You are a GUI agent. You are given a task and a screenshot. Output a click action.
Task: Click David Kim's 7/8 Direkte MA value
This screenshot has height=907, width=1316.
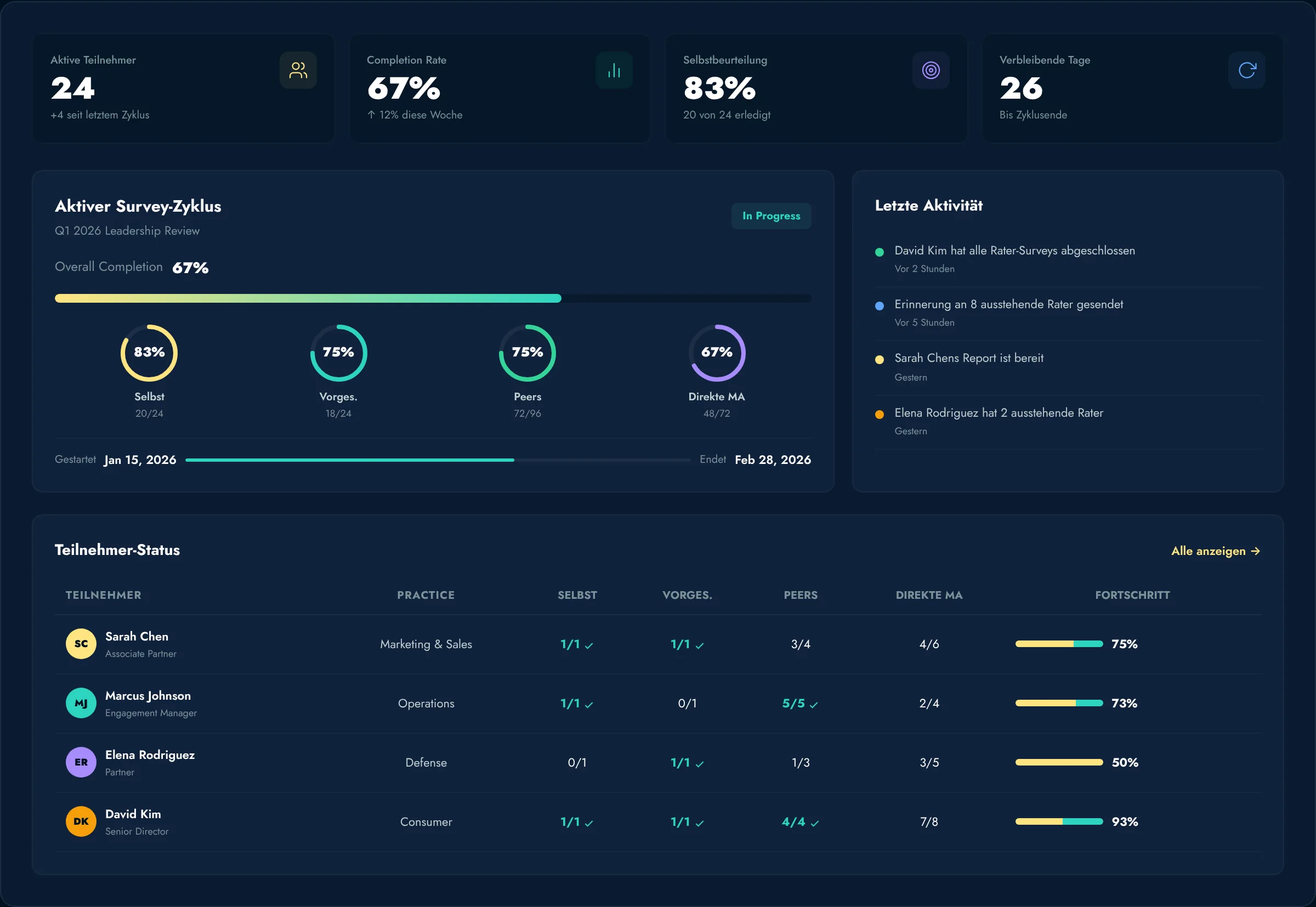coord(929,821)
